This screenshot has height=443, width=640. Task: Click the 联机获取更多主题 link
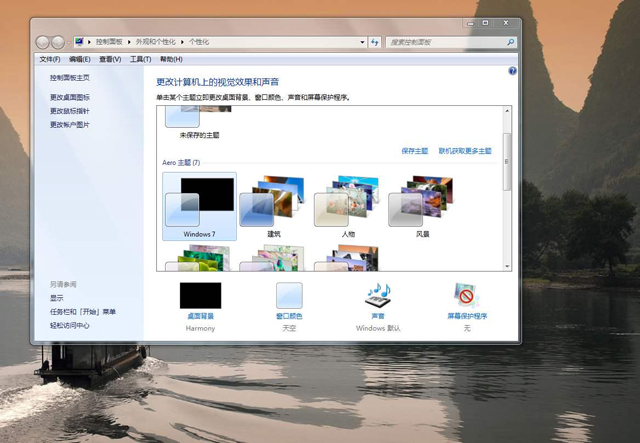coord(465,150)
